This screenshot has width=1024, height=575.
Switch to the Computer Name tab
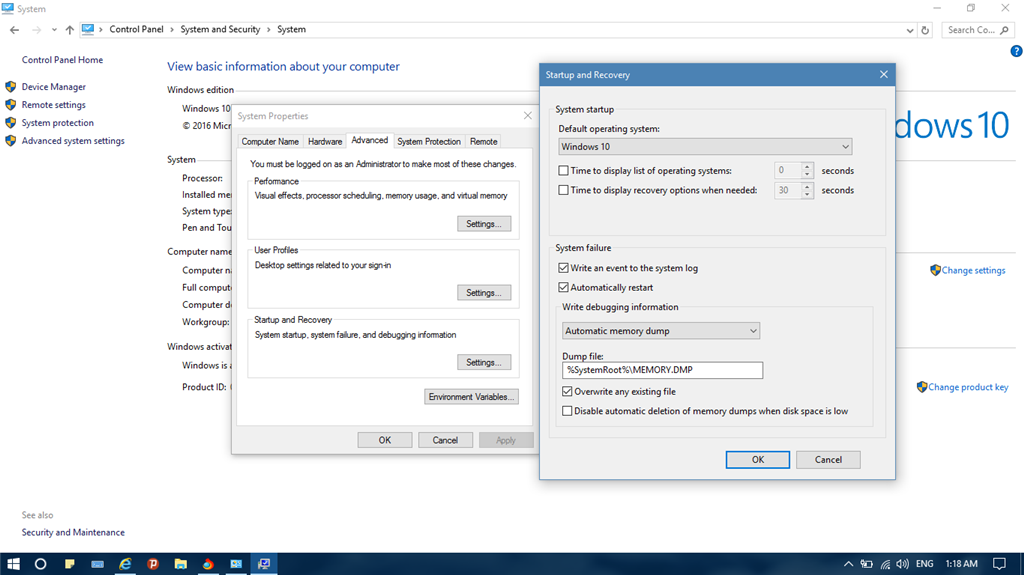270,141
